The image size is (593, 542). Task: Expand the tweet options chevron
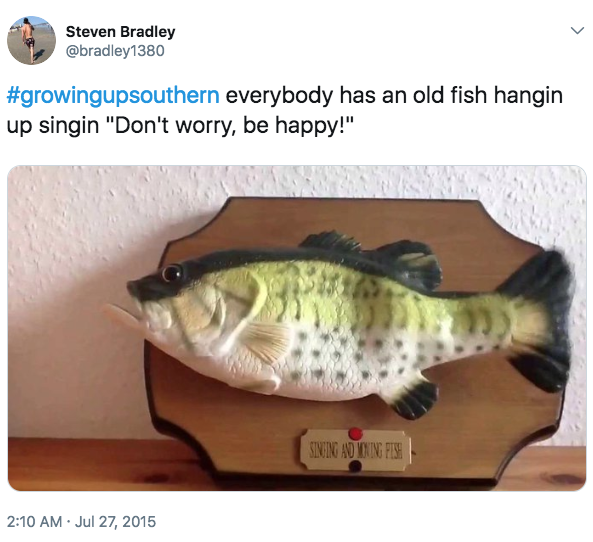(x=577, y=31)
